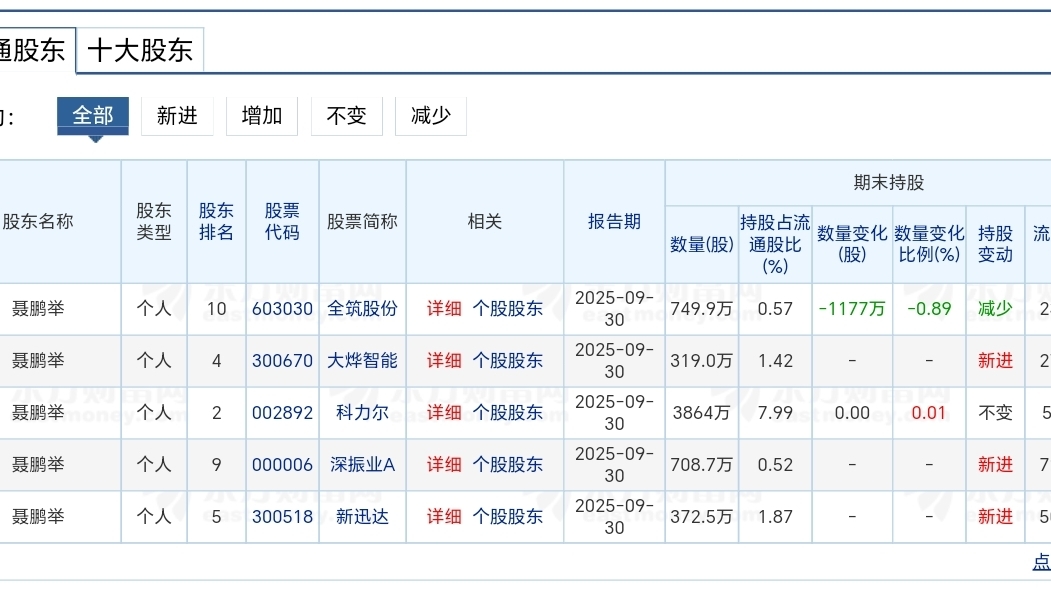
Task: Click the -0.89 change ratio value
Action: click(929, 309)
